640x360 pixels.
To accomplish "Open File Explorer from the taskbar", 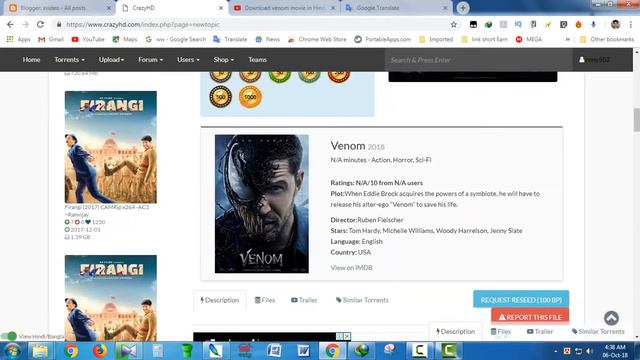I will tap(40, 351).
